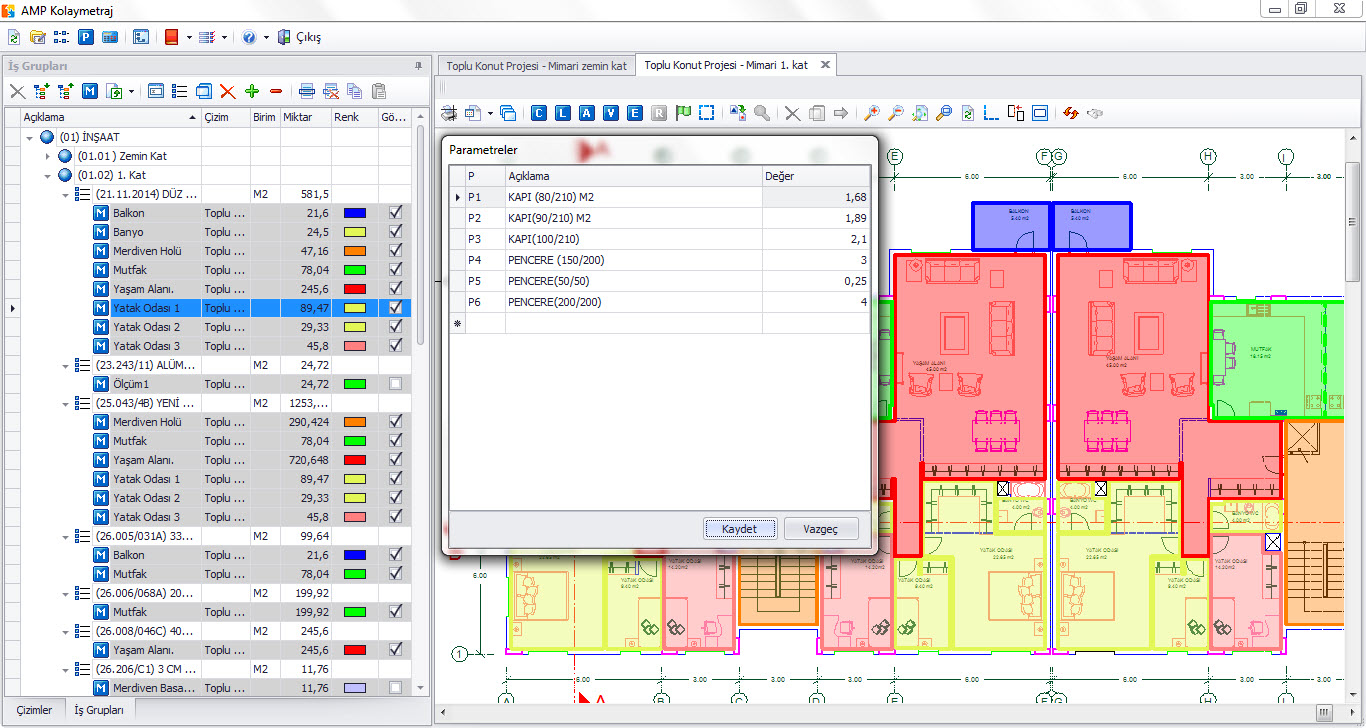1366x728 pixels.
Task: Open dropdown arrow next to red book icon
Action: (189, 37)
